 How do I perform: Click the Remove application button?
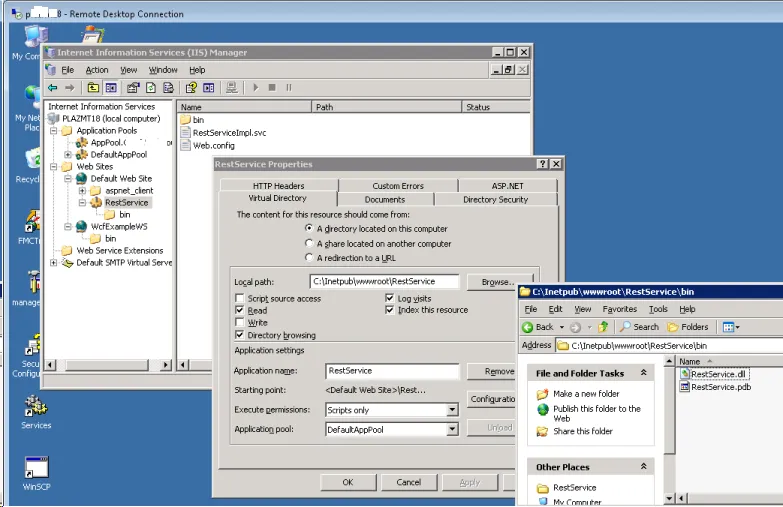coord(491,372)
